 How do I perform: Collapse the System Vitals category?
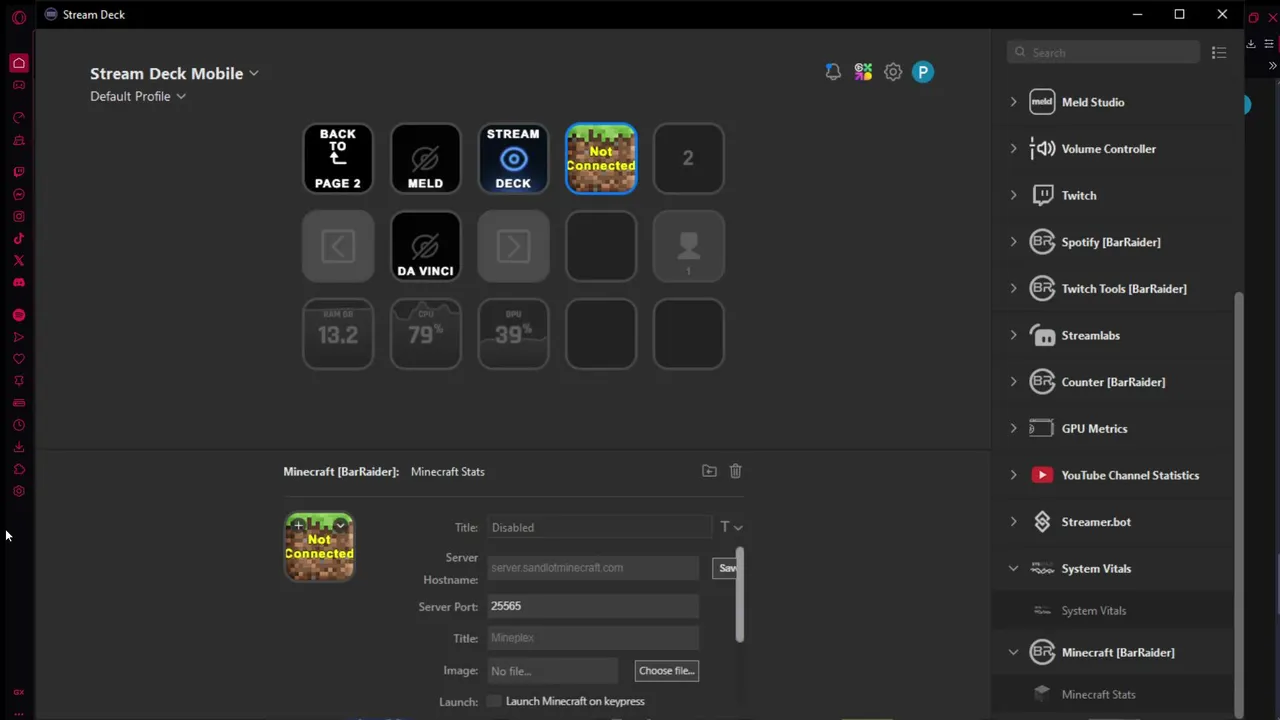click(x=1013, y=568)
